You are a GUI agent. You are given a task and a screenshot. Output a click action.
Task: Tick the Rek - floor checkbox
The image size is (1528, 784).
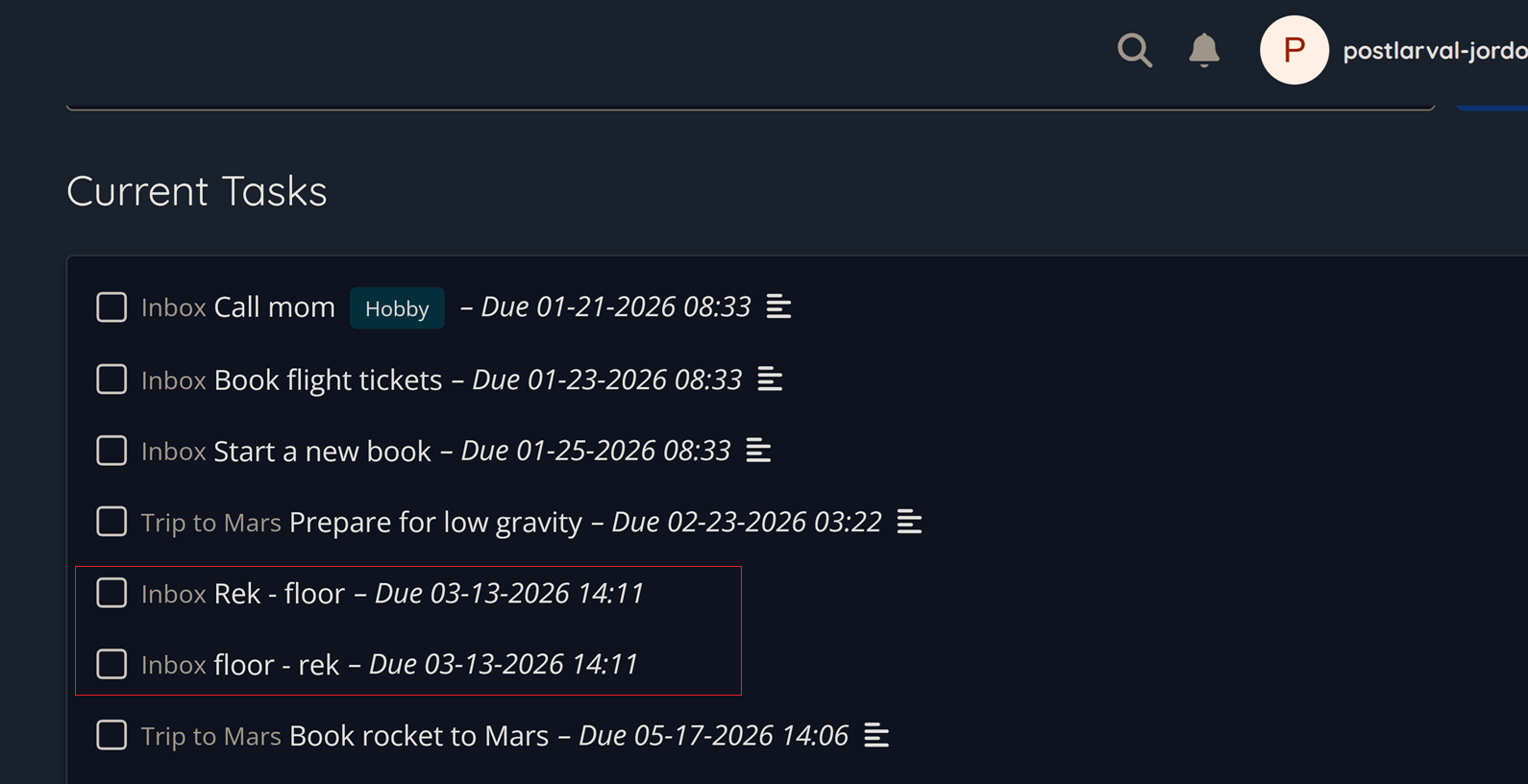pyautogui.click(x=111, y=593)
